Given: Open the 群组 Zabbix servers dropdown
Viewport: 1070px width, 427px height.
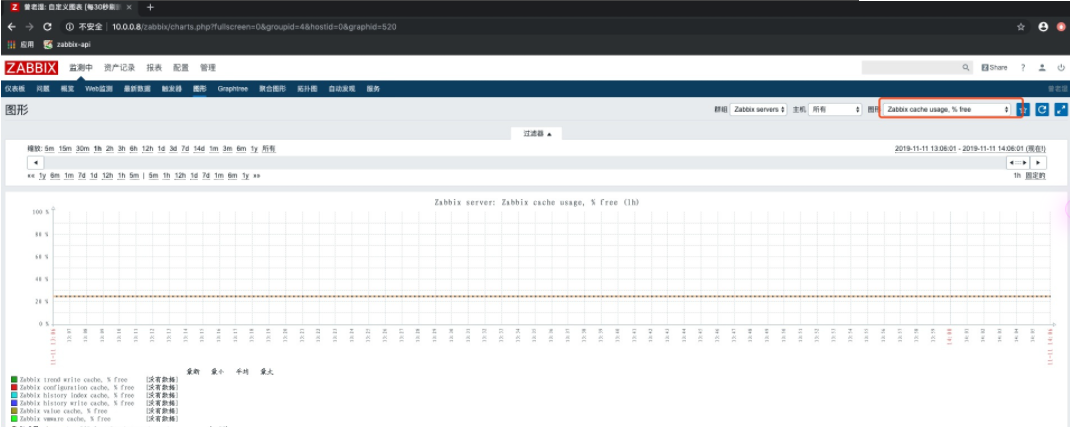Looking at the screenshot, I should 758,109.
